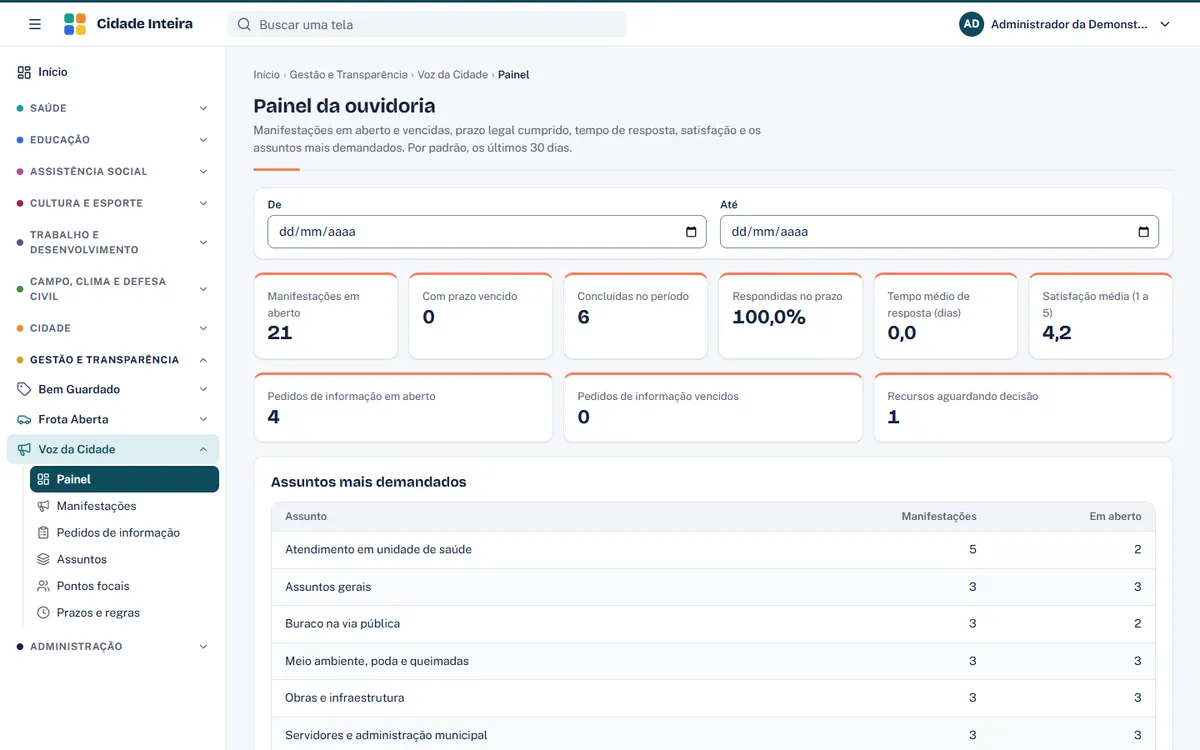Screen dimensions: 1200x750
Task: Expand the Assistência Social section
Action: [x=113, y=172]
